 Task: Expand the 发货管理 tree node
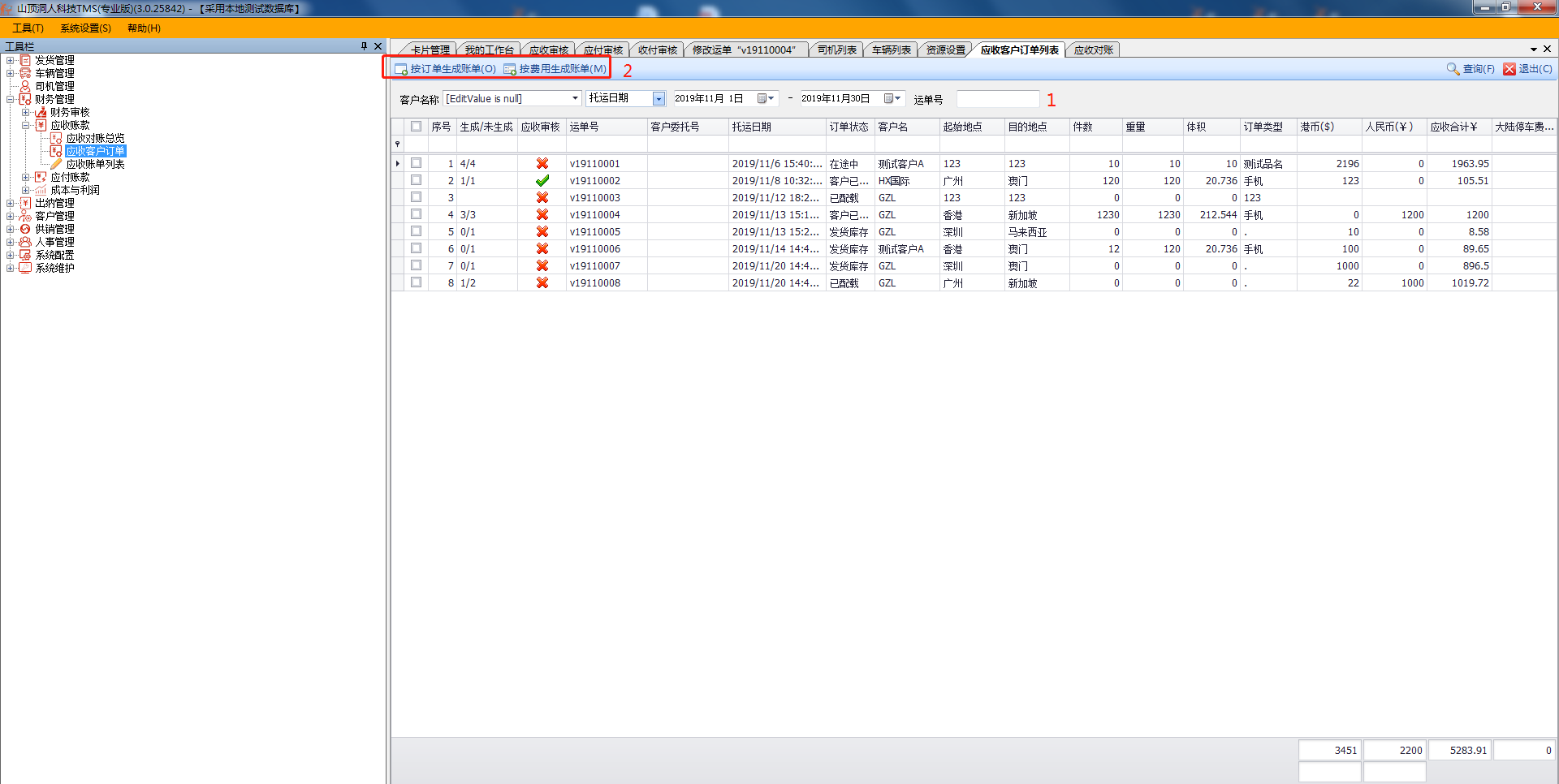(x=10, y=60)
